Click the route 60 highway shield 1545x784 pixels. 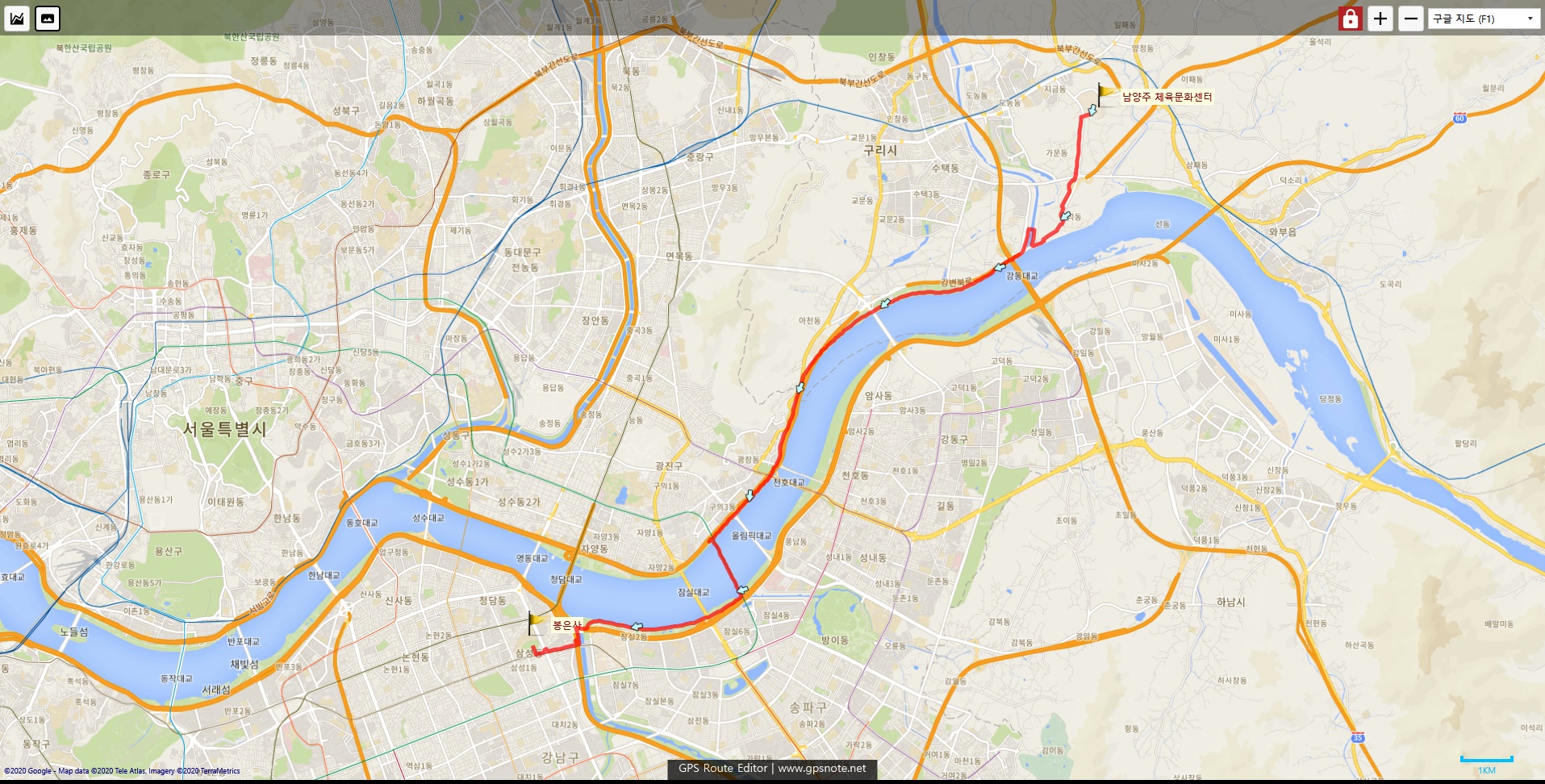pyautogui.click(x=1459, y=119)
